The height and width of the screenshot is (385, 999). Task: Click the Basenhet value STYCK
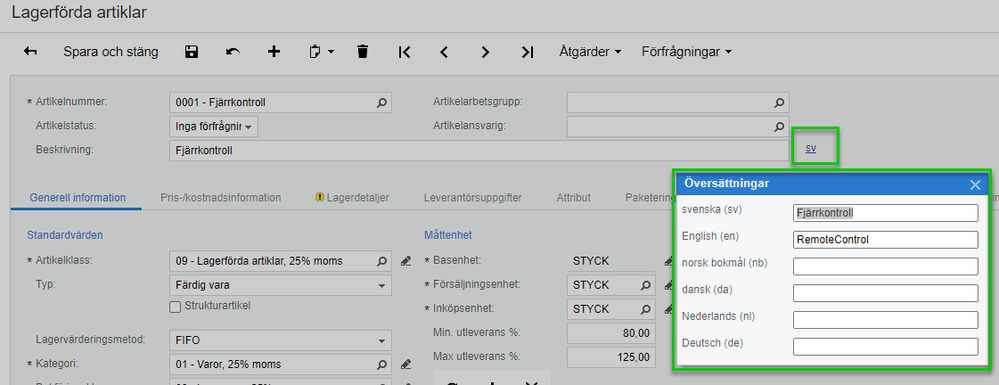point(591,261)
